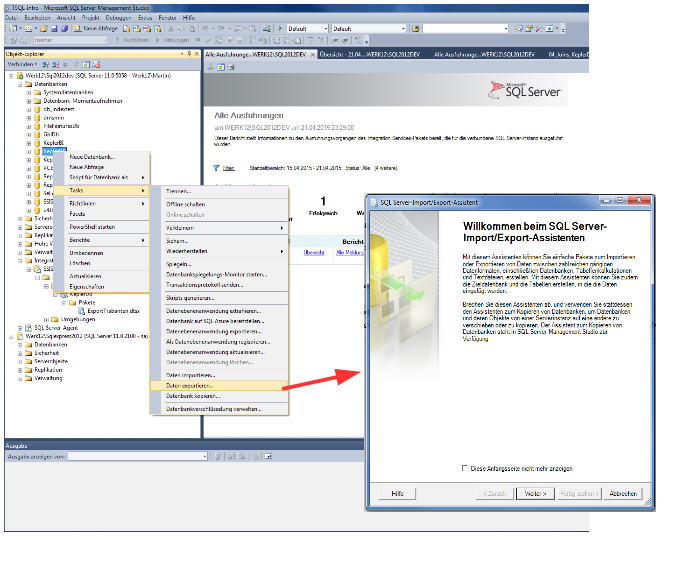Open the master database dropdown
The height and width of the screenshot is (567, 680).
[x=105, y=40]
